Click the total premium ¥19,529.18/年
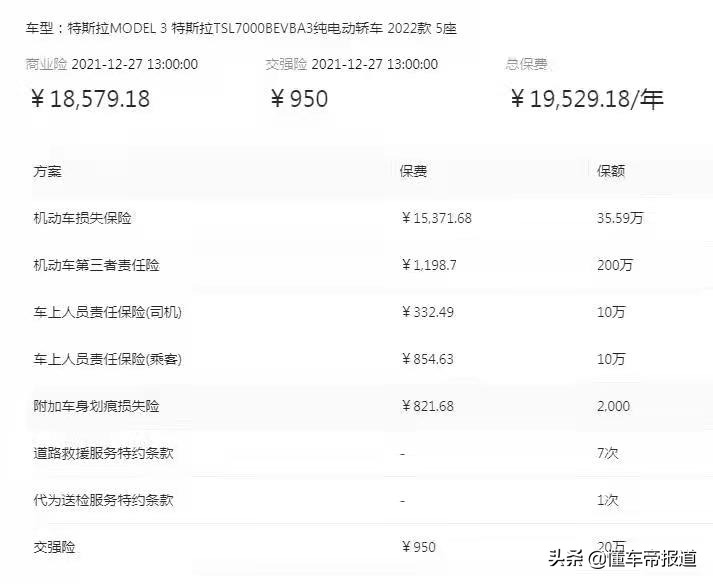Image resolution: width=713 pixels, height=584 pixels. 587,99
